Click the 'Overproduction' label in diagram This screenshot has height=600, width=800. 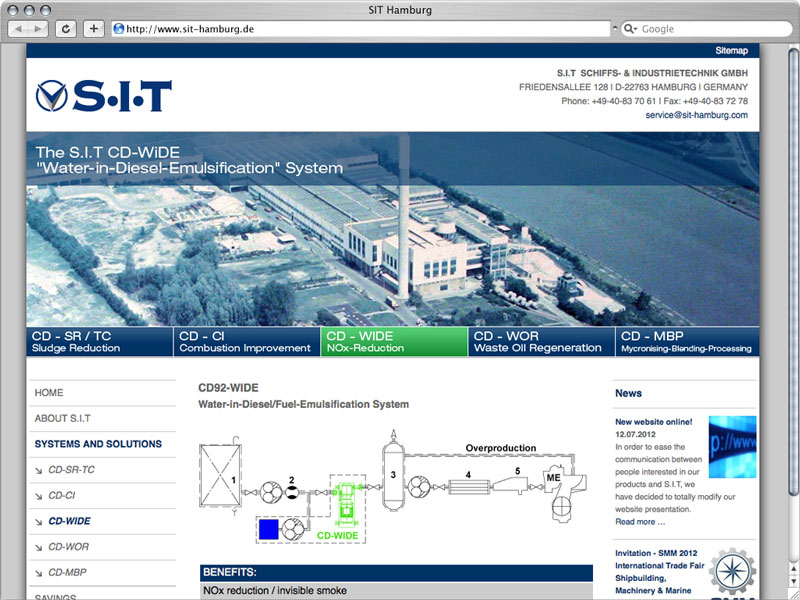click(501, 448)
